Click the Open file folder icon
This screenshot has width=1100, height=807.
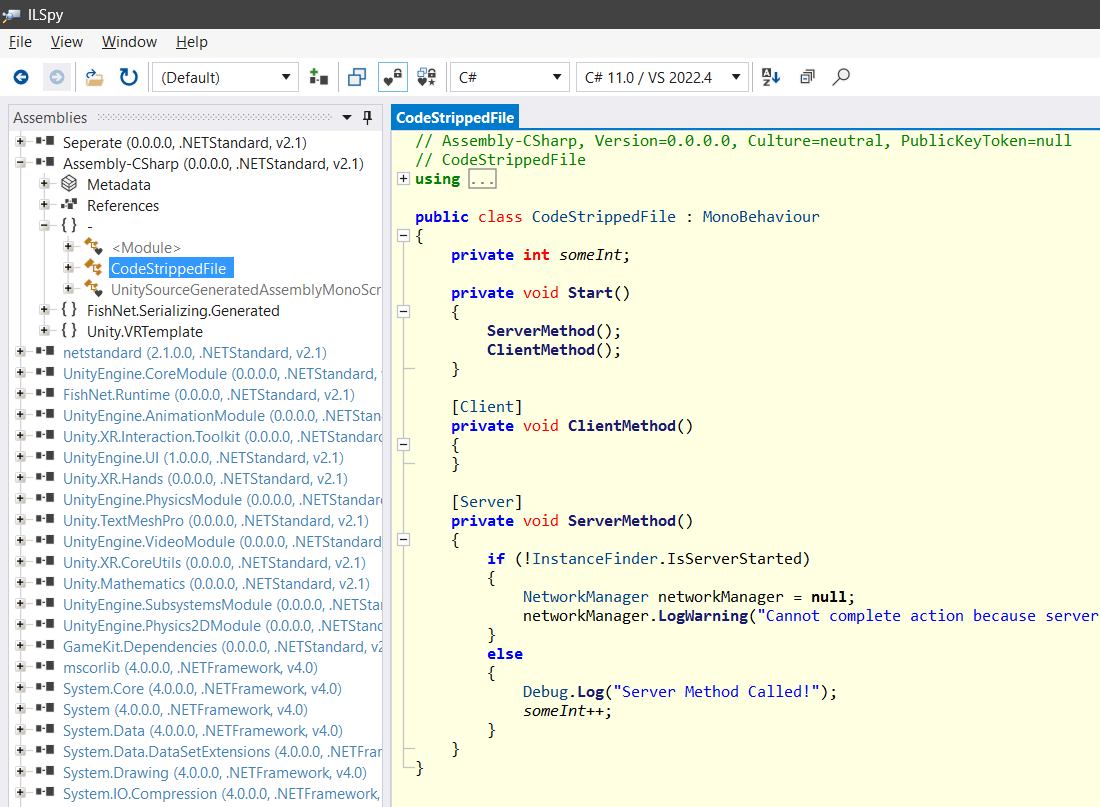pyautogui.click(x=94, y=77)
